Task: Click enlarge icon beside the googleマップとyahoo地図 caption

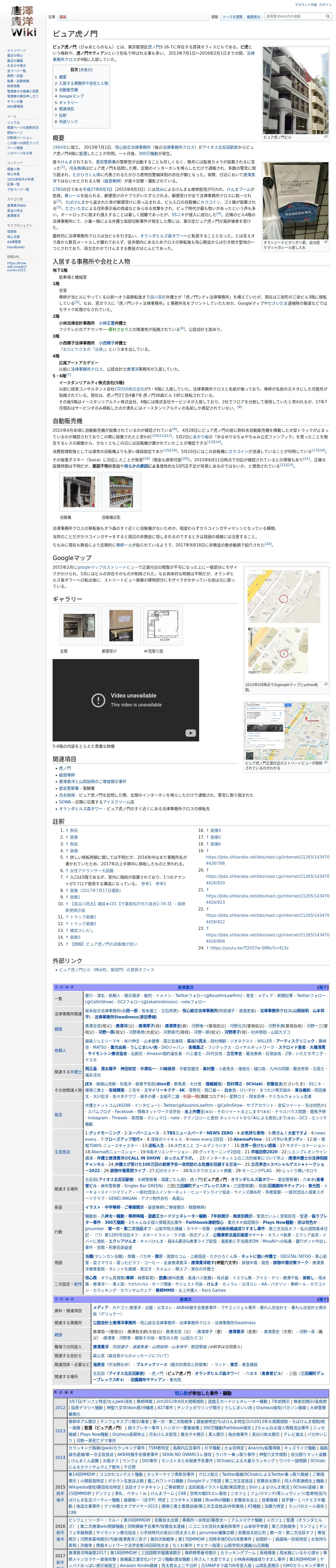Action: 326,684
